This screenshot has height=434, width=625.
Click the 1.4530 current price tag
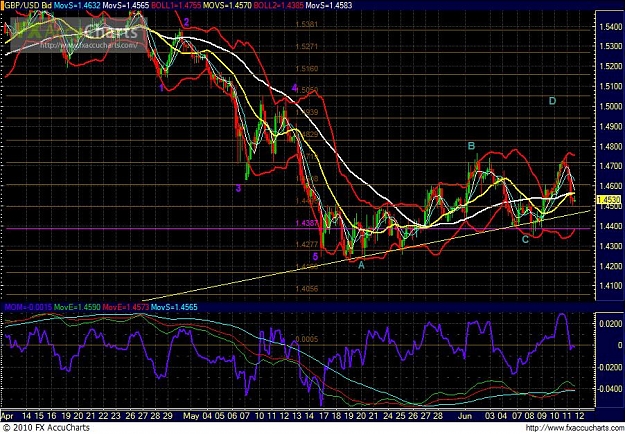(x=610, y=199)
